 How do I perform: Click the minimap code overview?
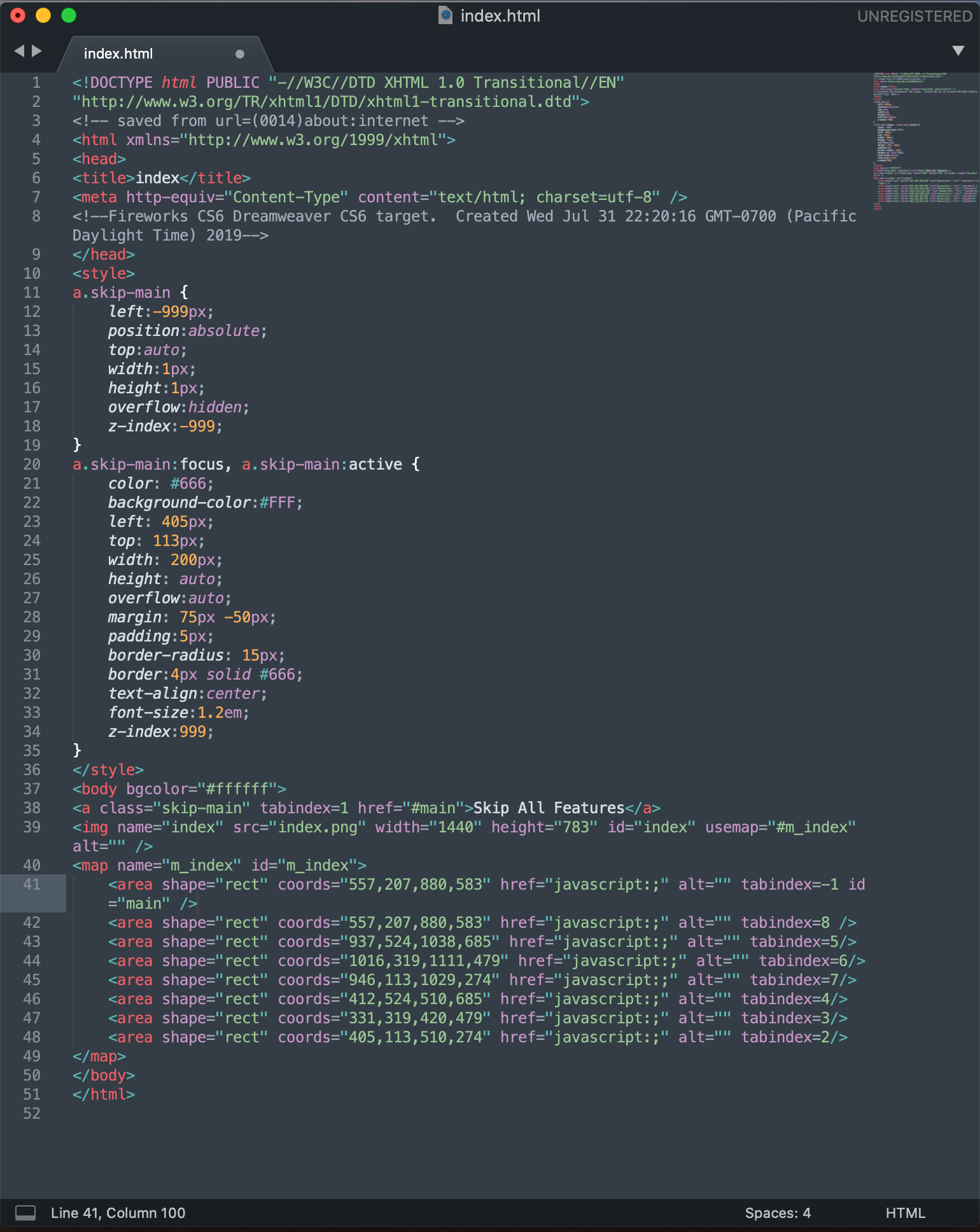(926, 141)
